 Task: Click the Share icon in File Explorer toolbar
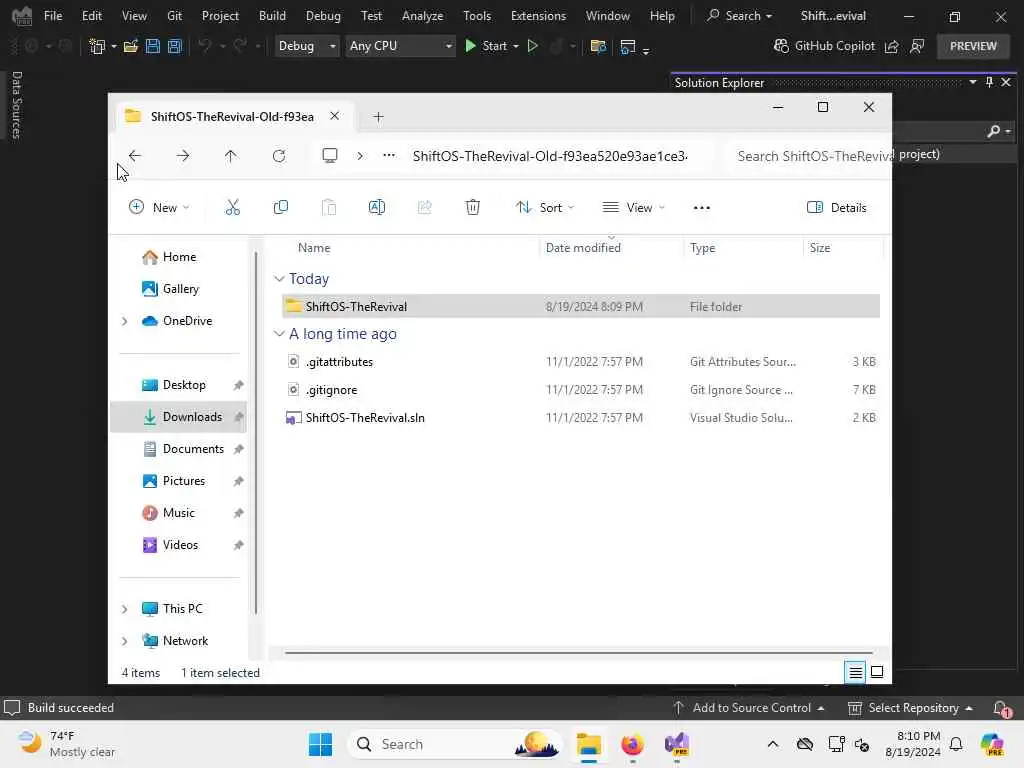click(x=424, y=208)
